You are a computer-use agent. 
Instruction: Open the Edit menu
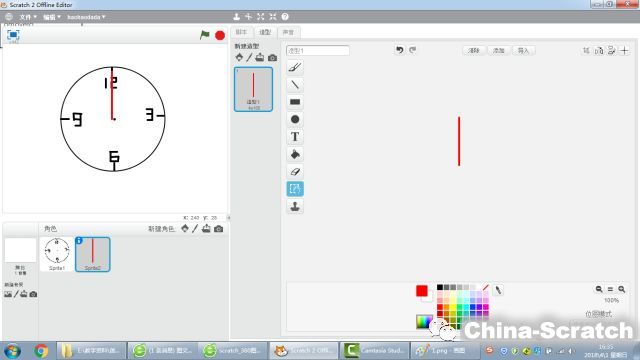pyautogui.click(x=52, y=17)
